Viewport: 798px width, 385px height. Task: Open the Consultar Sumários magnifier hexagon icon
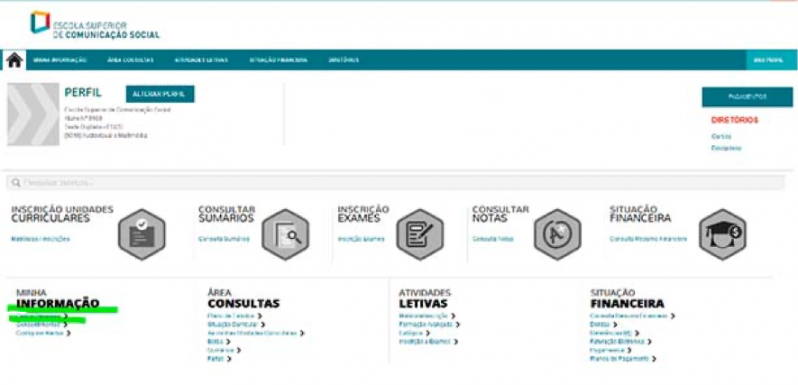tap(286, 234)
